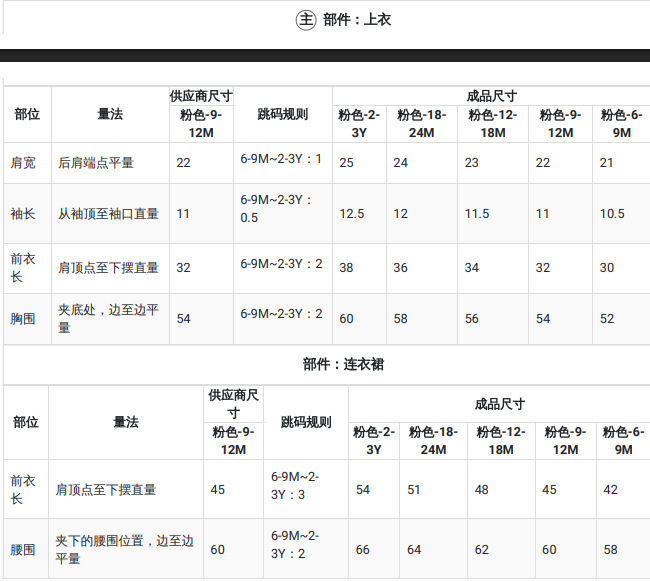Select the 夹底处，边至边平量 cell
650x581 pixels.
pyautogui.click(x=108, y=318)
